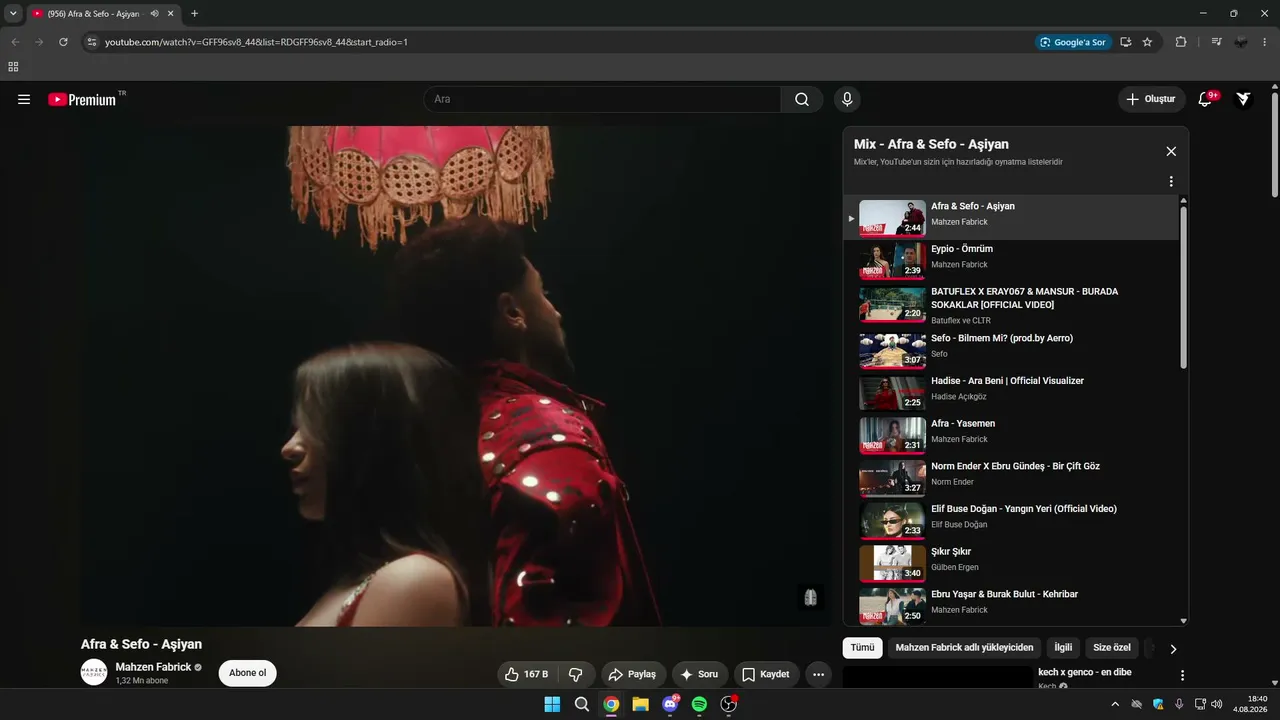The height and width of the screenshot is (720, 1280).
Task: Click Google'a Sor in address bar
Action: coord(1073,42)
